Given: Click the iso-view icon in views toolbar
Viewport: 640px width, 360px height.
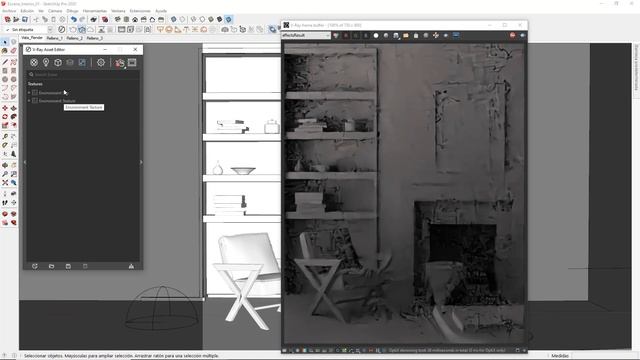Looking at the screenshot, I should [x=118, y=19].
